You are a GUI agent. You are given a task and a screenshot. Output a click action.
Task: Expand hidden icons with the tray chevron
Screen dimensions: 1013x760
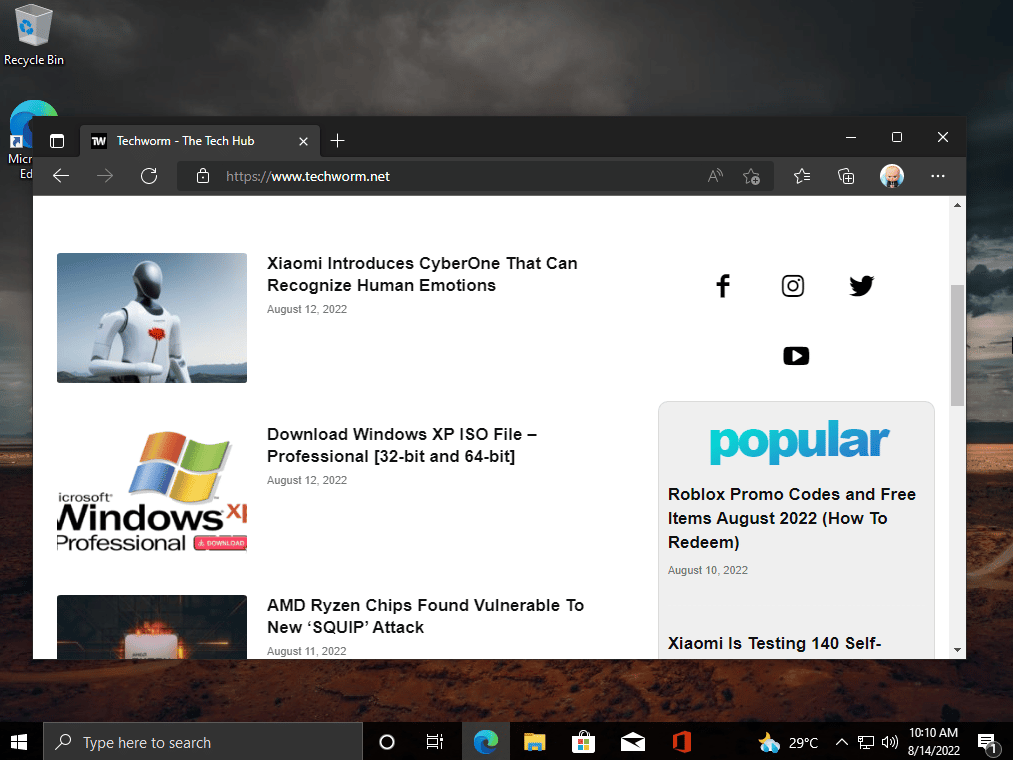(x=840, y=741)
